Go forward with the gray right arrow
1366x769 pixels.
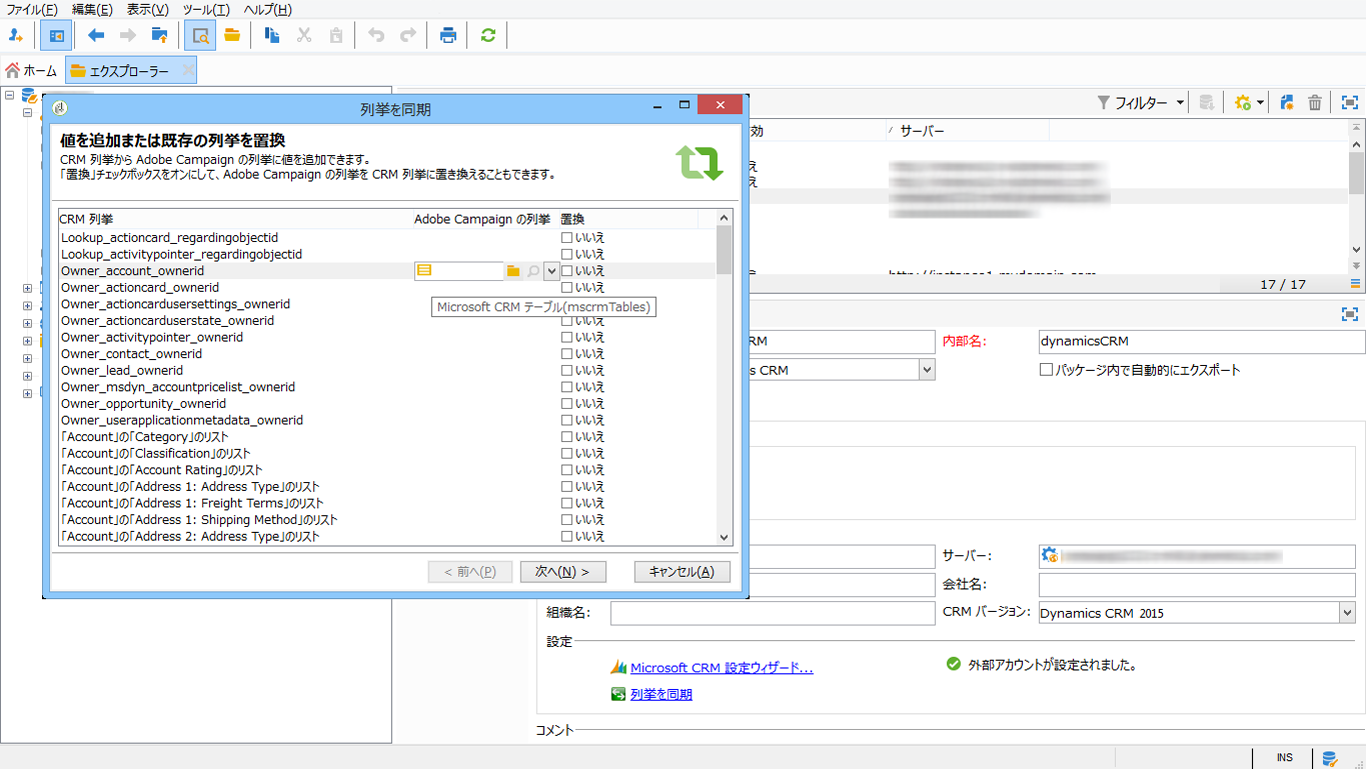tap(128, 35)
